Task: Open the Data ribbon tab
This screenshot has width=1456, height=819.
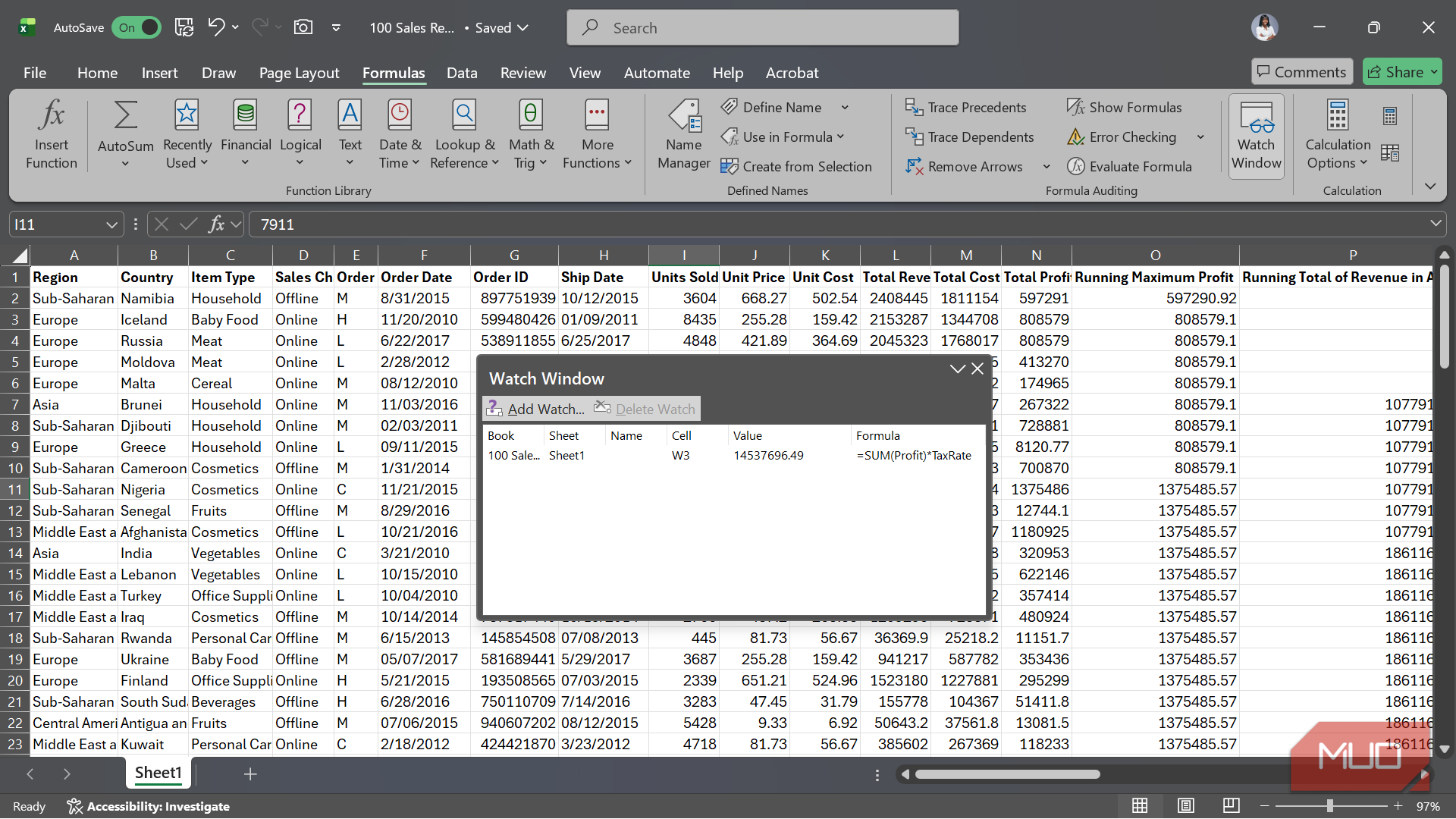Action: pyautogui.click(x=462, y=73)
